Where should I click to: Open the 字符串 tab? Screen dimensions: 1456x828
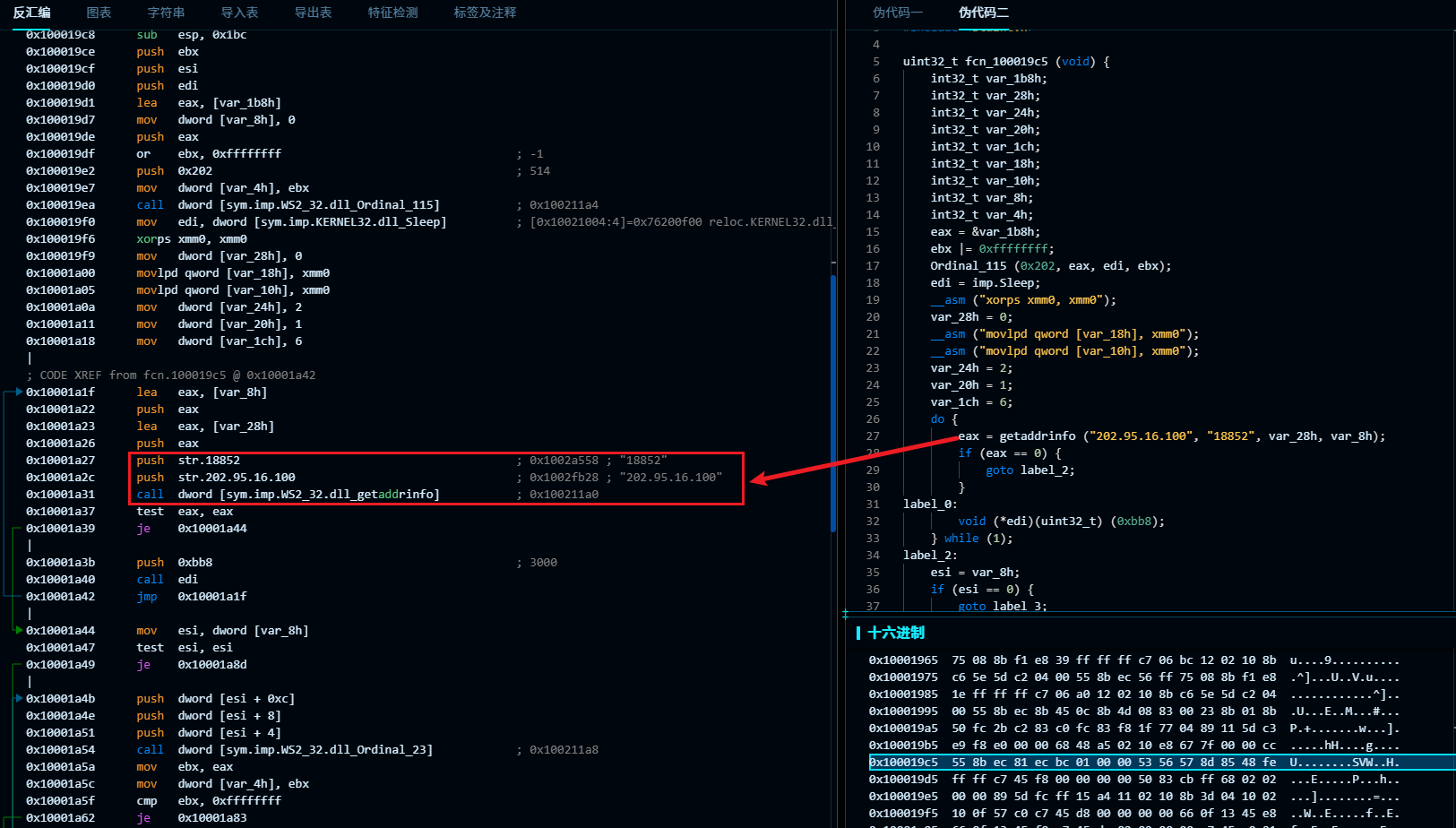(x=166, y=13)
